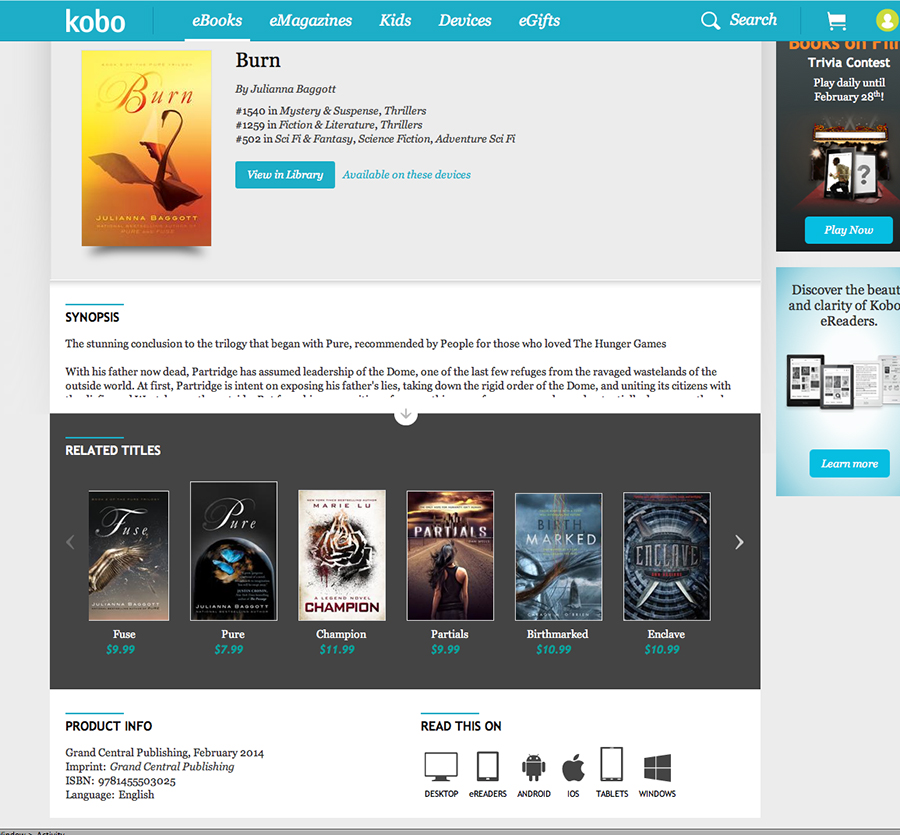This screenshot has width=900, height=835.
Task: Click the $7.99 Pure price
Action: click(x=228, y=650)
